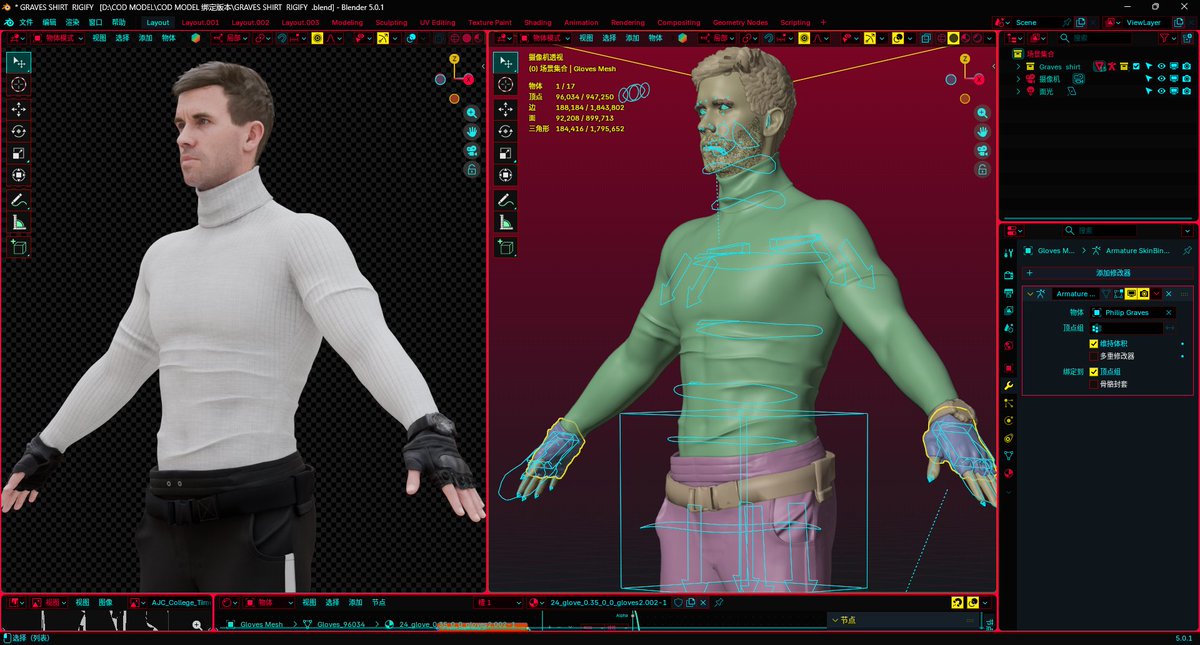The image size is (1200, 645).
Task: Open the 渲染 menu
Action: point(72,22)
